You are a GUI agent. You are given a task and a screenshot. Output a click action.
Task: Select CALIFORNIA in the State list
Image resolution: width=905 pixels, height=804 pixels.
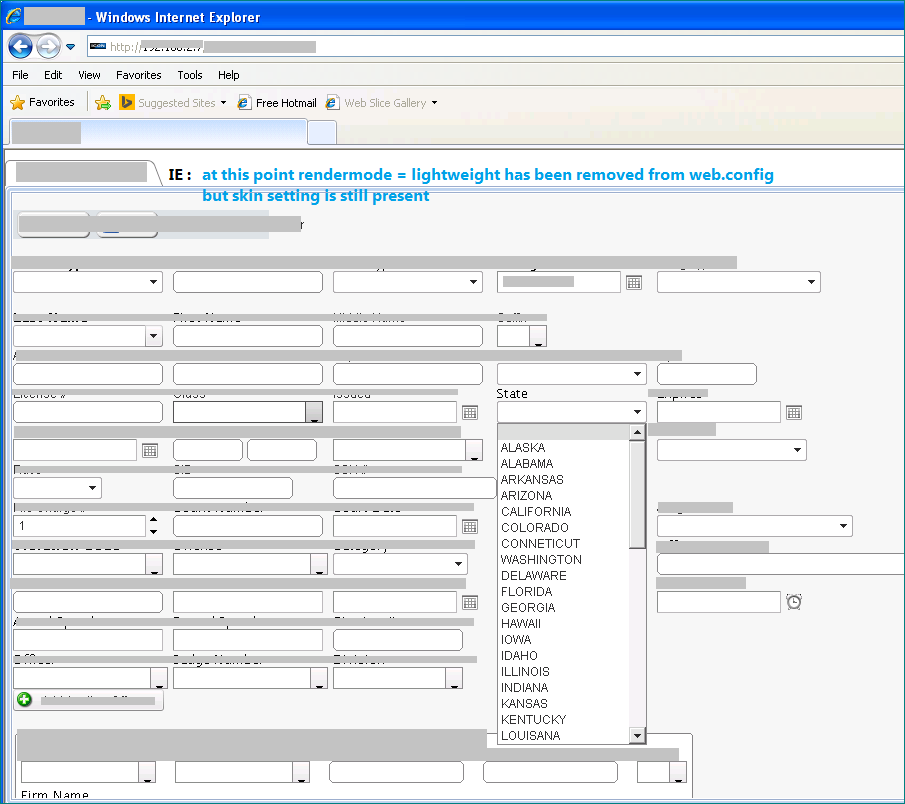563,512
